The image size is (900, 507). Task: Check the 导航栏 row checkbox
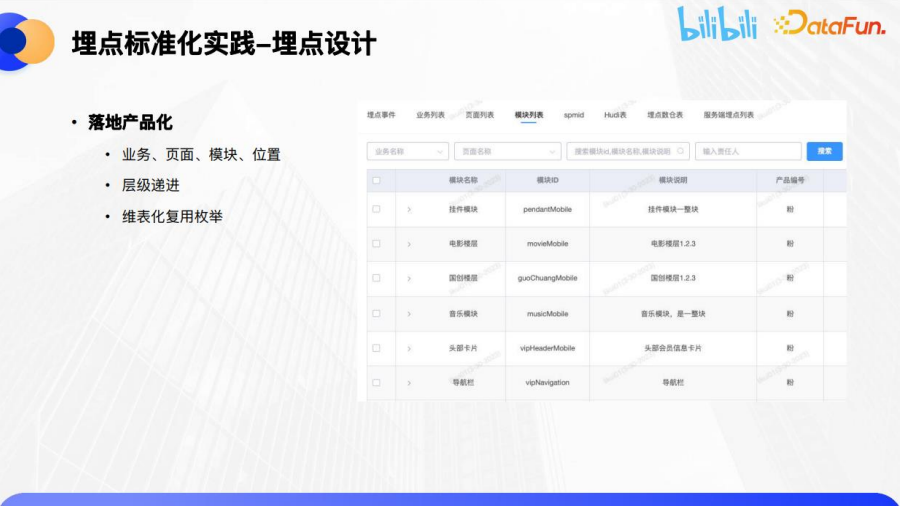click(x=376, y=382)
